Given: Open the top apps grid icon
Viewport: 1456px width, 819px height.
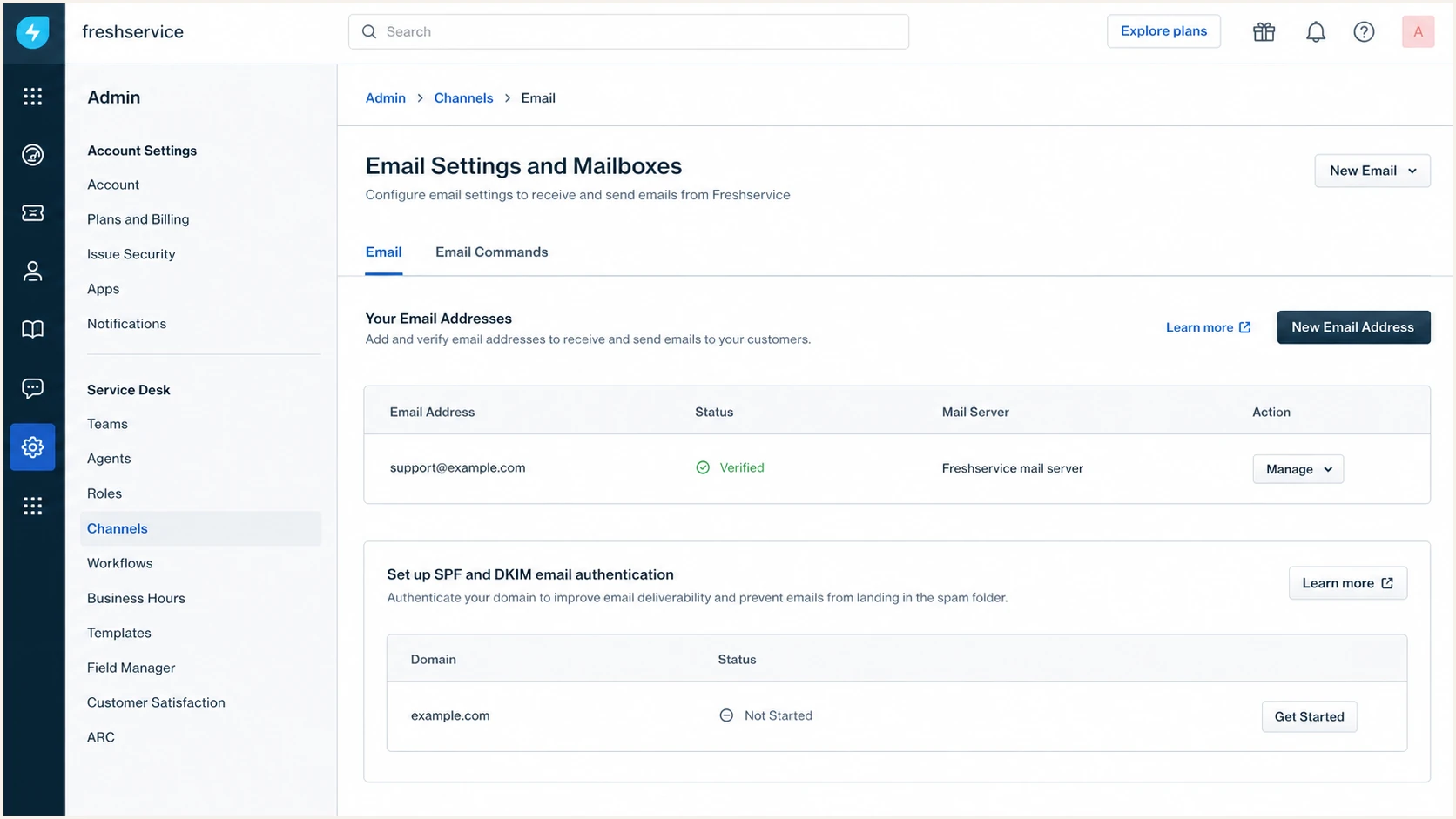Looking at the screenshot, I should (x=32, y=97).
